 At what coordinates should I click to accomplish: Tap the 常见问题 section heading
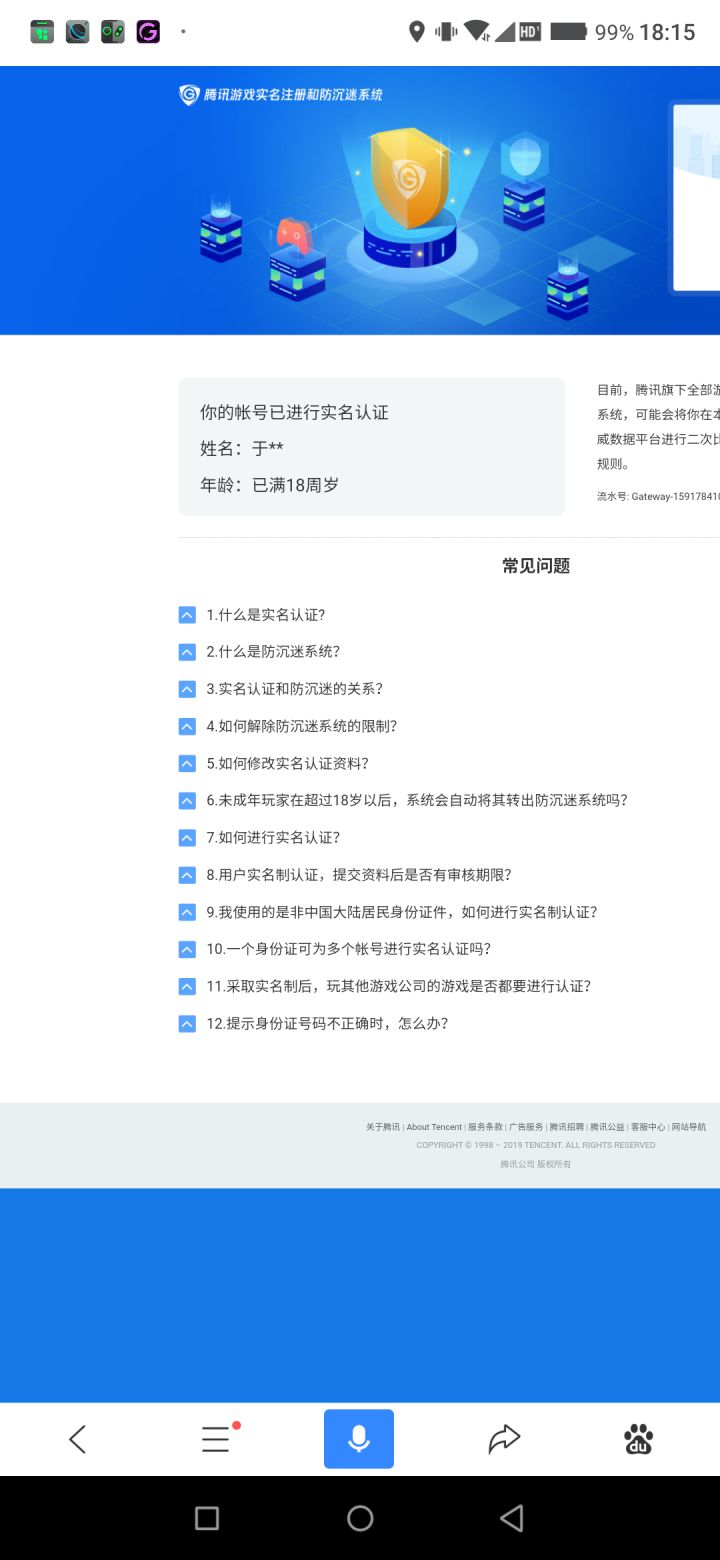coord(536,566)
